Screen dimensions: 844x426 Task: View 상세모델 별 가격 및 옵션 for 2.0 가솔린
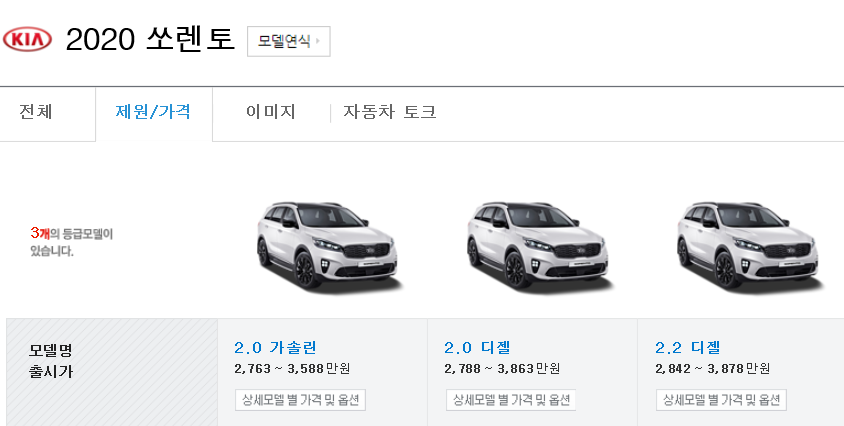[x=300, y=400]
